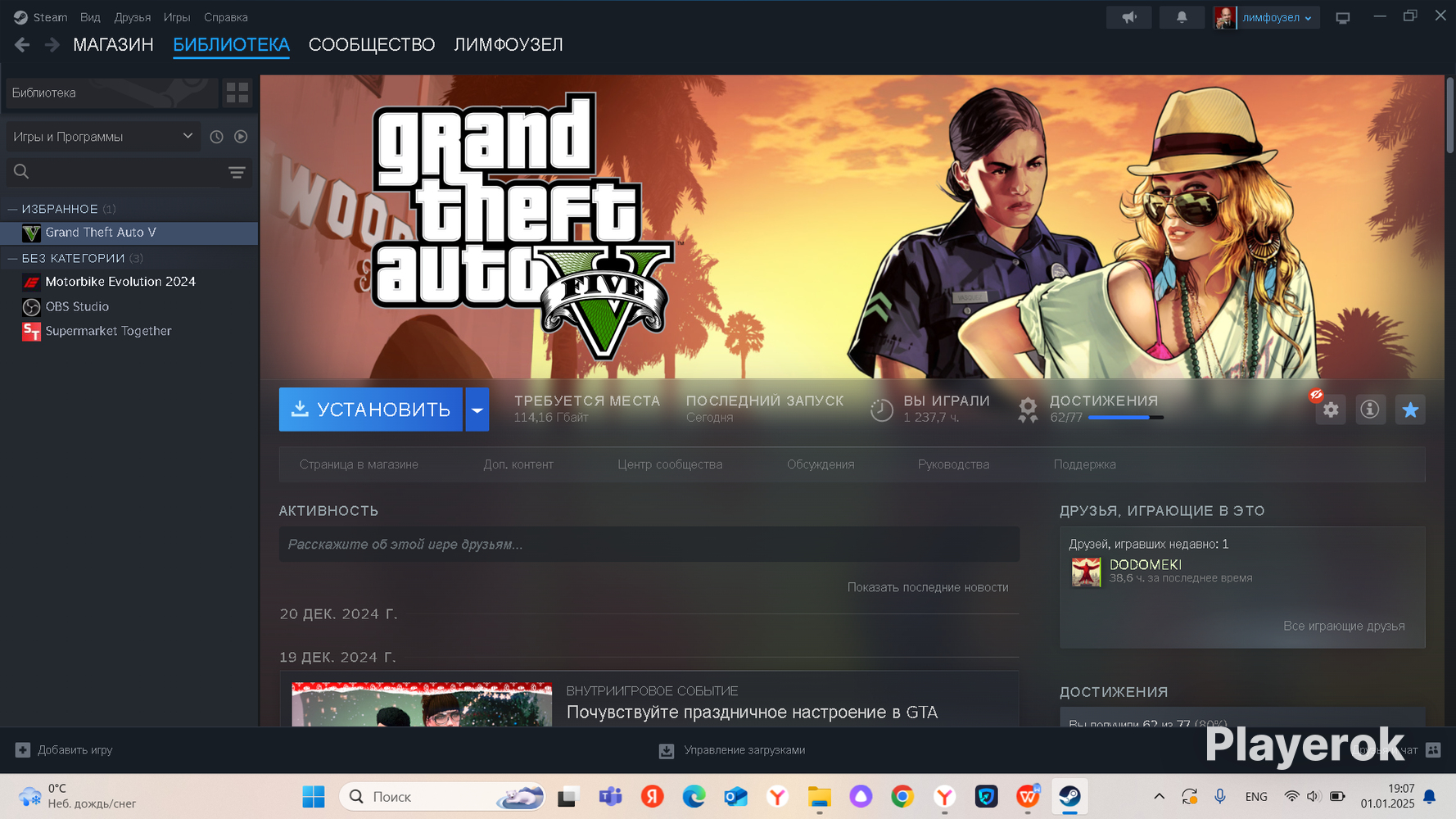Image resolution: width=1456 pixels, height=819 pixels.
Task: Click the УСТАНОВИТЬ button
Action: (371, 409)
